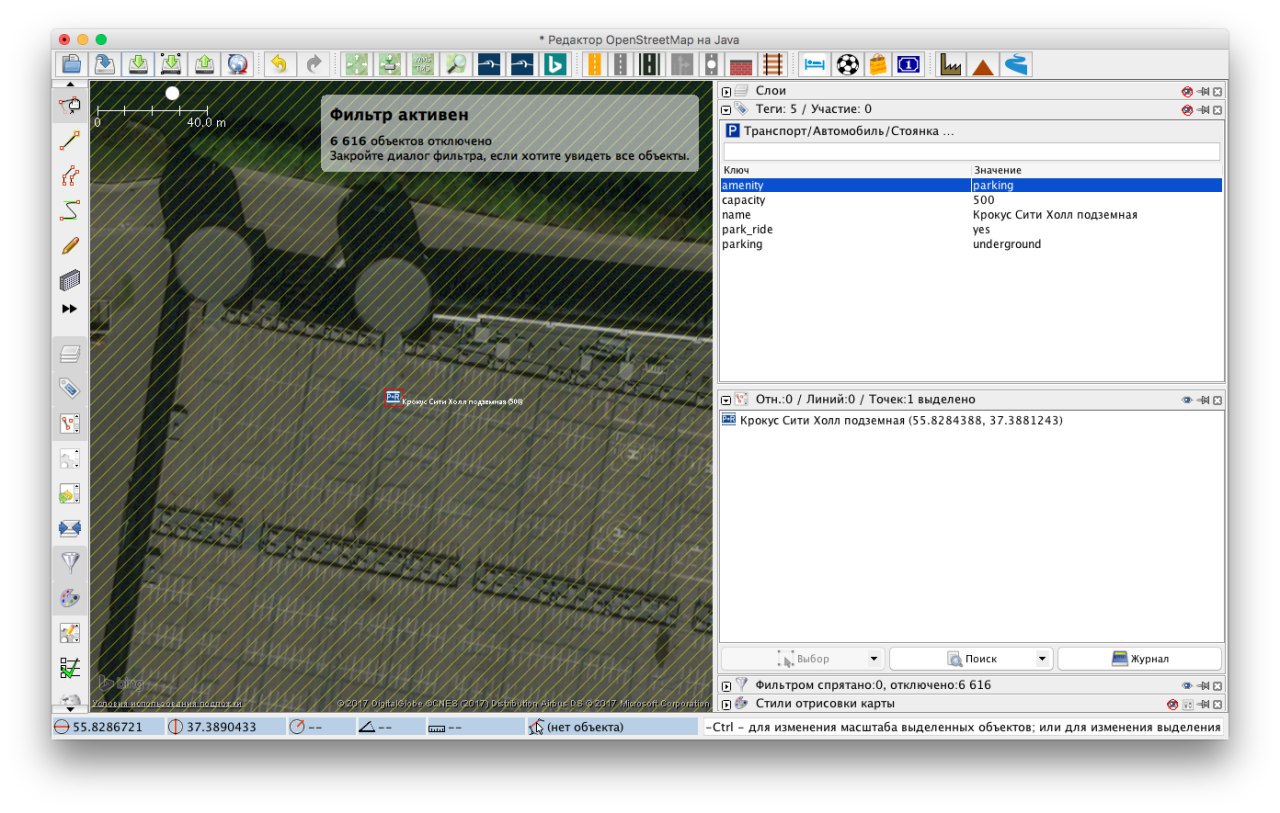This screenshot has width=1280, height=813.
Task: Toggle eye visibility icon on Selection panel
Action: pos(1187,399)
